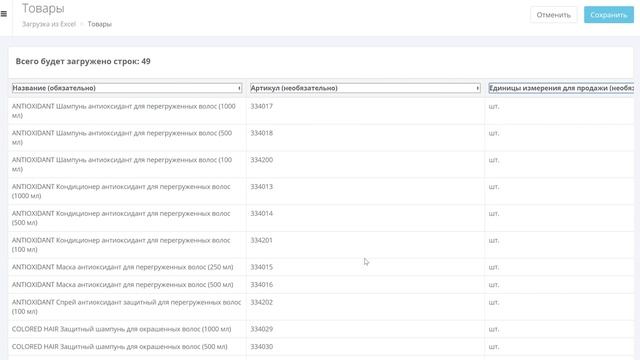Select the 334201 article cell
The width and height of the screenshot is (640, 360).
coord(262,240)
